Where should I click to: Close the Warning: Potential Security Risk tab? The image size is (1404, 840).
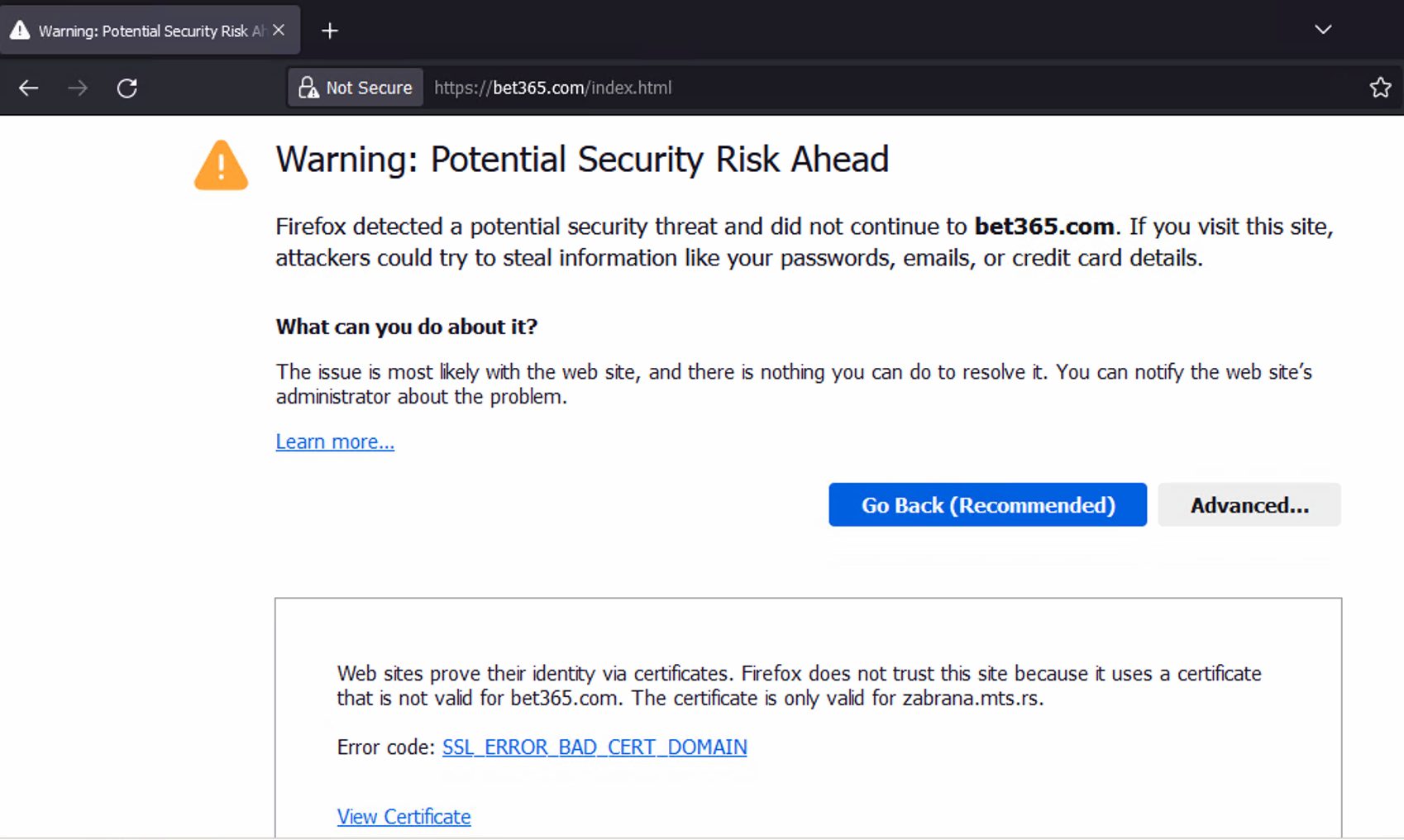[x=279, y=30]
